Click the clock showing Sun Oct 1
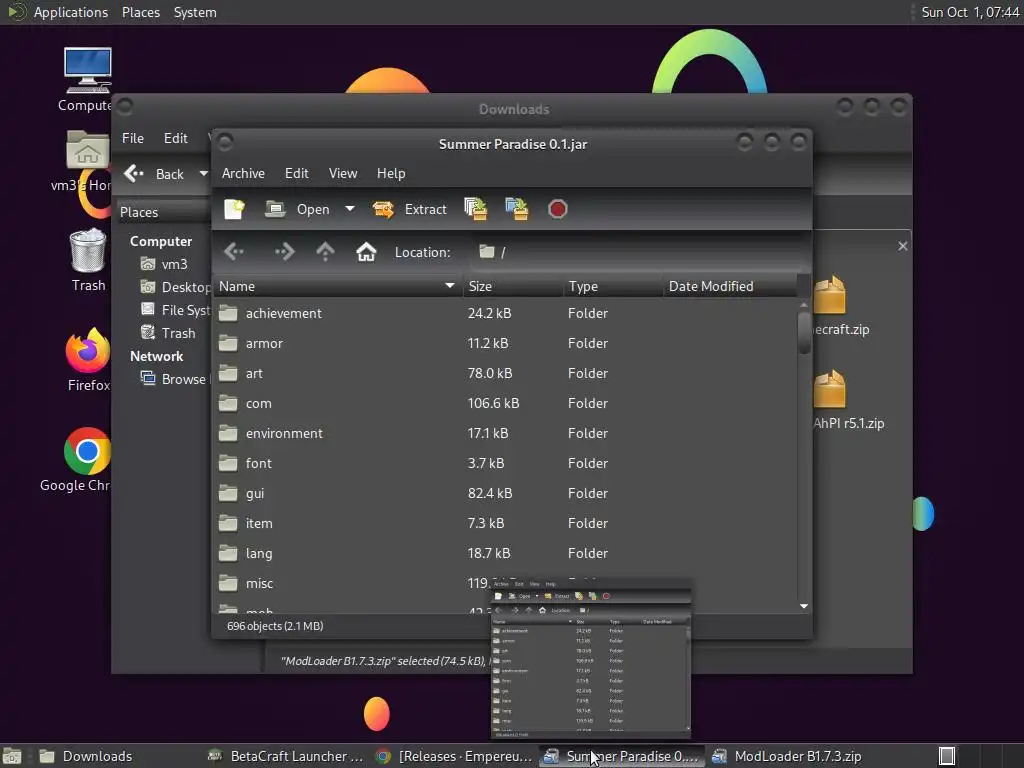This screenshot has height=768, width=1024. (970, 12)
